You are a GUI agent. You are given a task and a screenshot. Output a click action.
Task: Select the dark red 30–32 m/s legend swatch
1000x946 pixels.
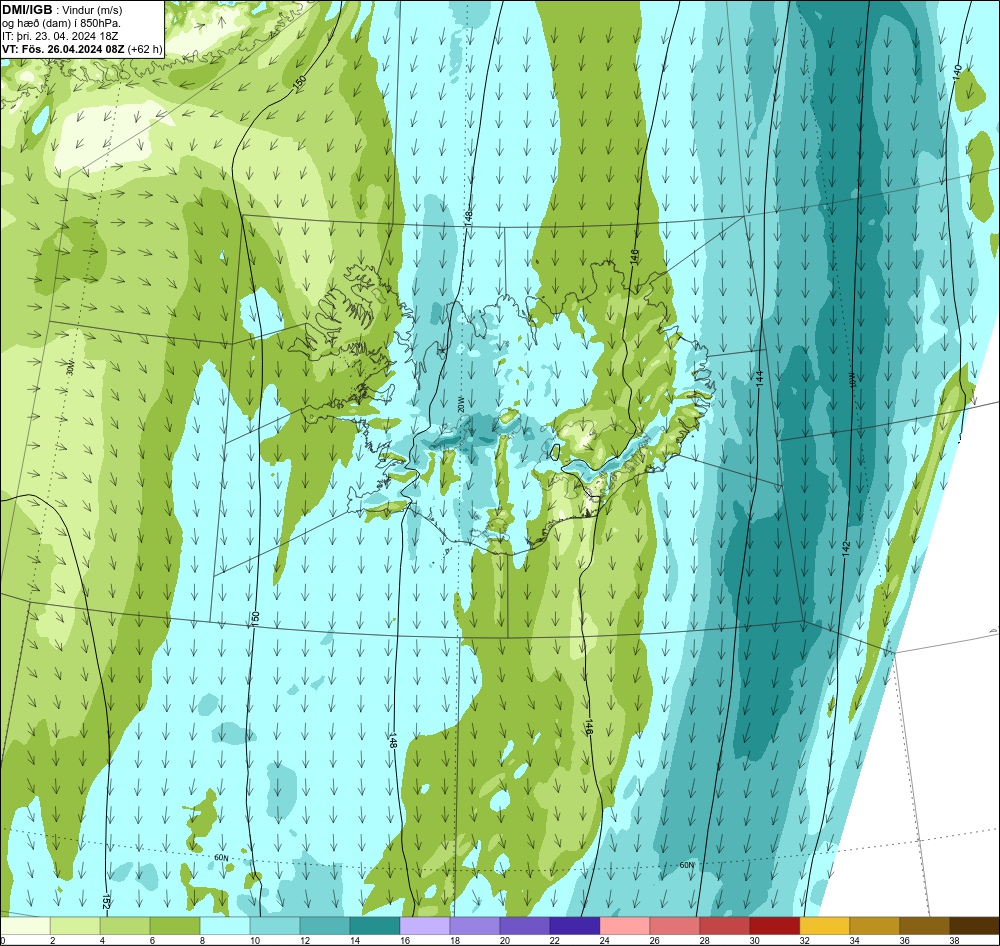pyautogui.click(x=775, y=926)
